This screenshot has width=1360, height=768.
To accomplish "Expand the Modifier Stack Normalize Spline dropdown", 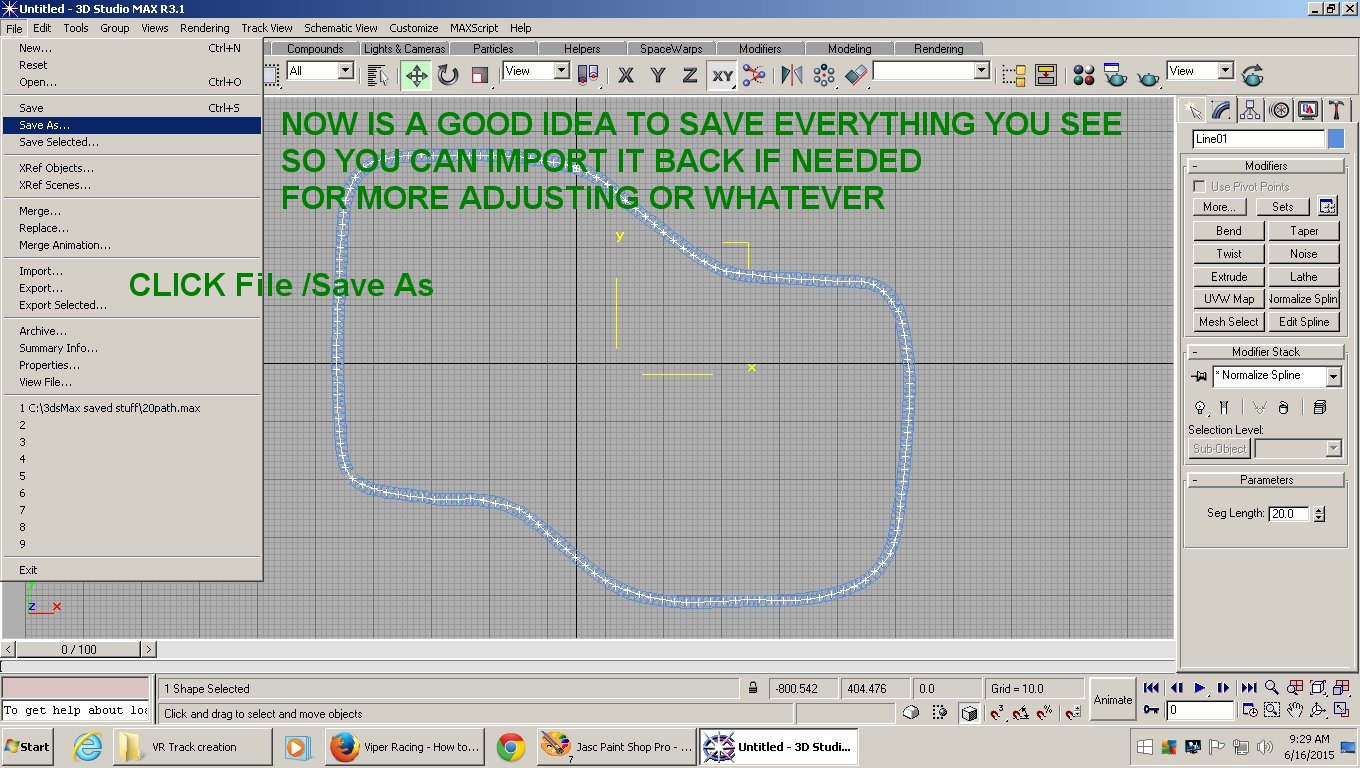I will [1333, 377].
